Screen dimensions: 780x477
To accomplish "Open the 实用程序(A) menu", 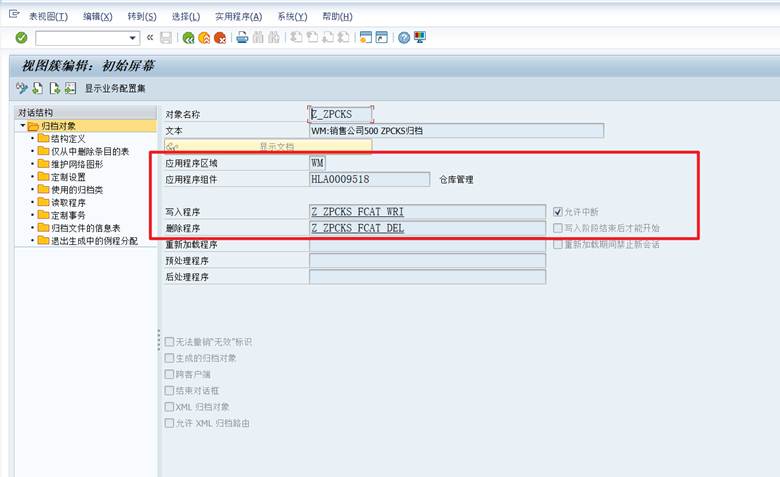I will click(x=238, y=17).
